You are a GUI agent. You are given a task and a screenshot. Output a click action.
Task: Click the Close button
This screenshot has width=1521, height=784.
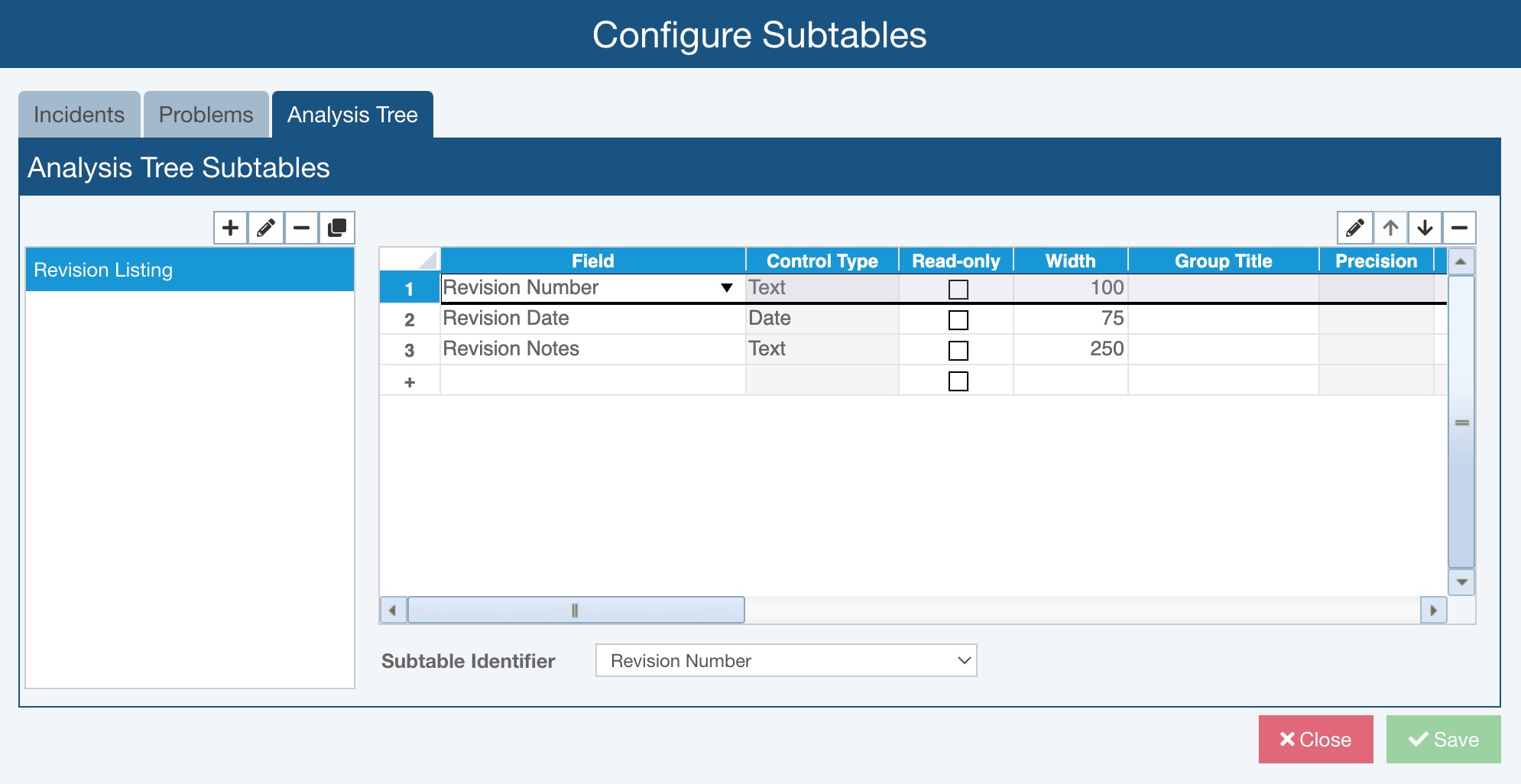(1315, 739)
